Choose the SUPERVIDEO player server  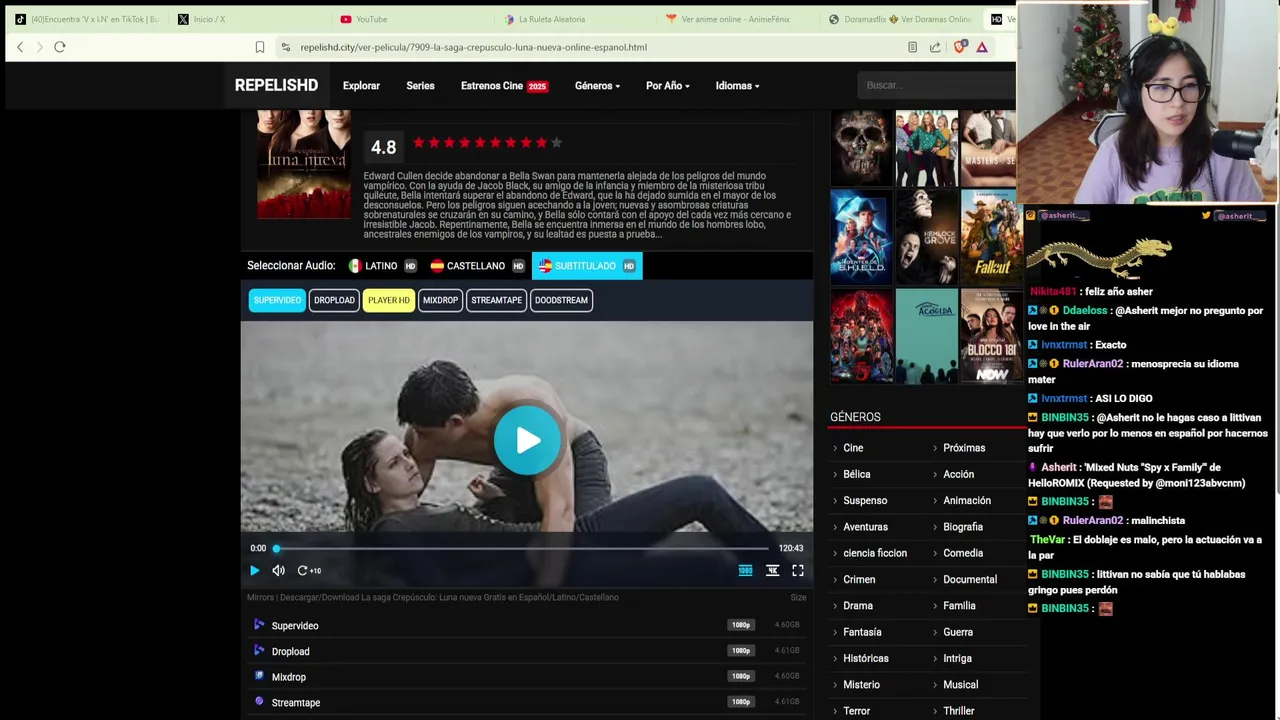pyautogui.click(x=277, y=300)
